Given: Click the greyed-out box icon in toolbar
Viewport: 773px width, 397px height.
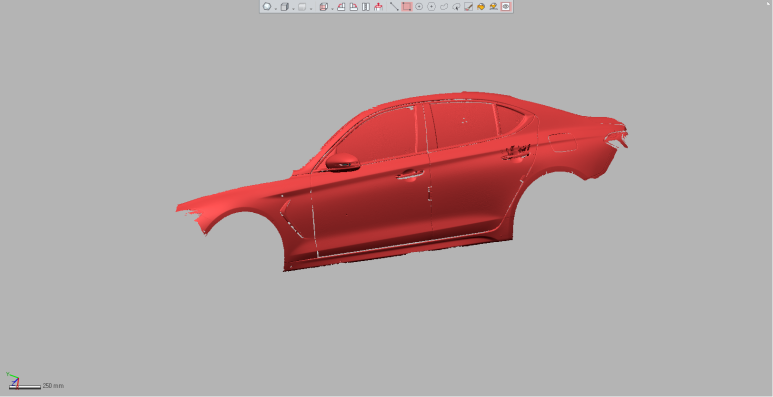Looking at the screenshot, I should coord(302,6).
